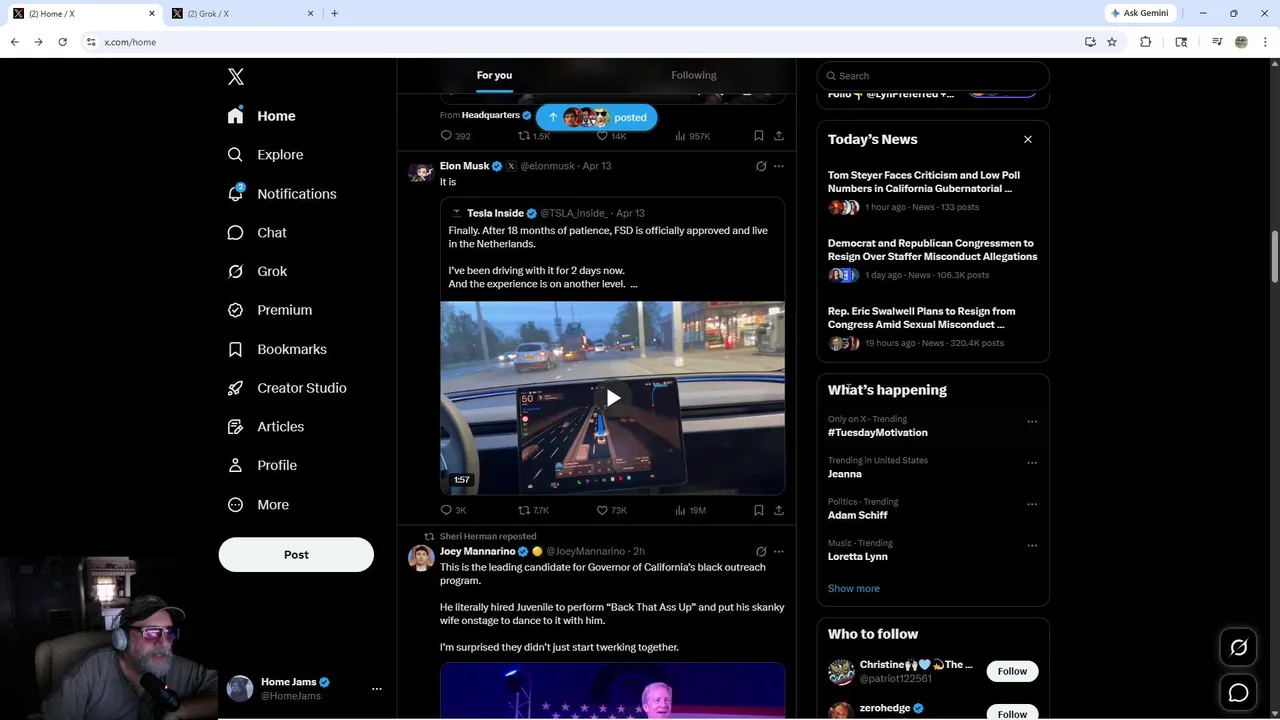Close the Today's News panel
Screen dimensions: 1280x720
pyautogui.click(x=1027, y=139)
